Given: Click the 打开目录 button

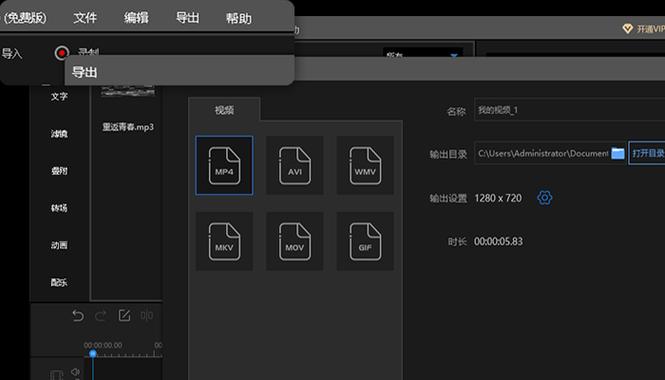Looking at the screenshot, I should point(647,153).
